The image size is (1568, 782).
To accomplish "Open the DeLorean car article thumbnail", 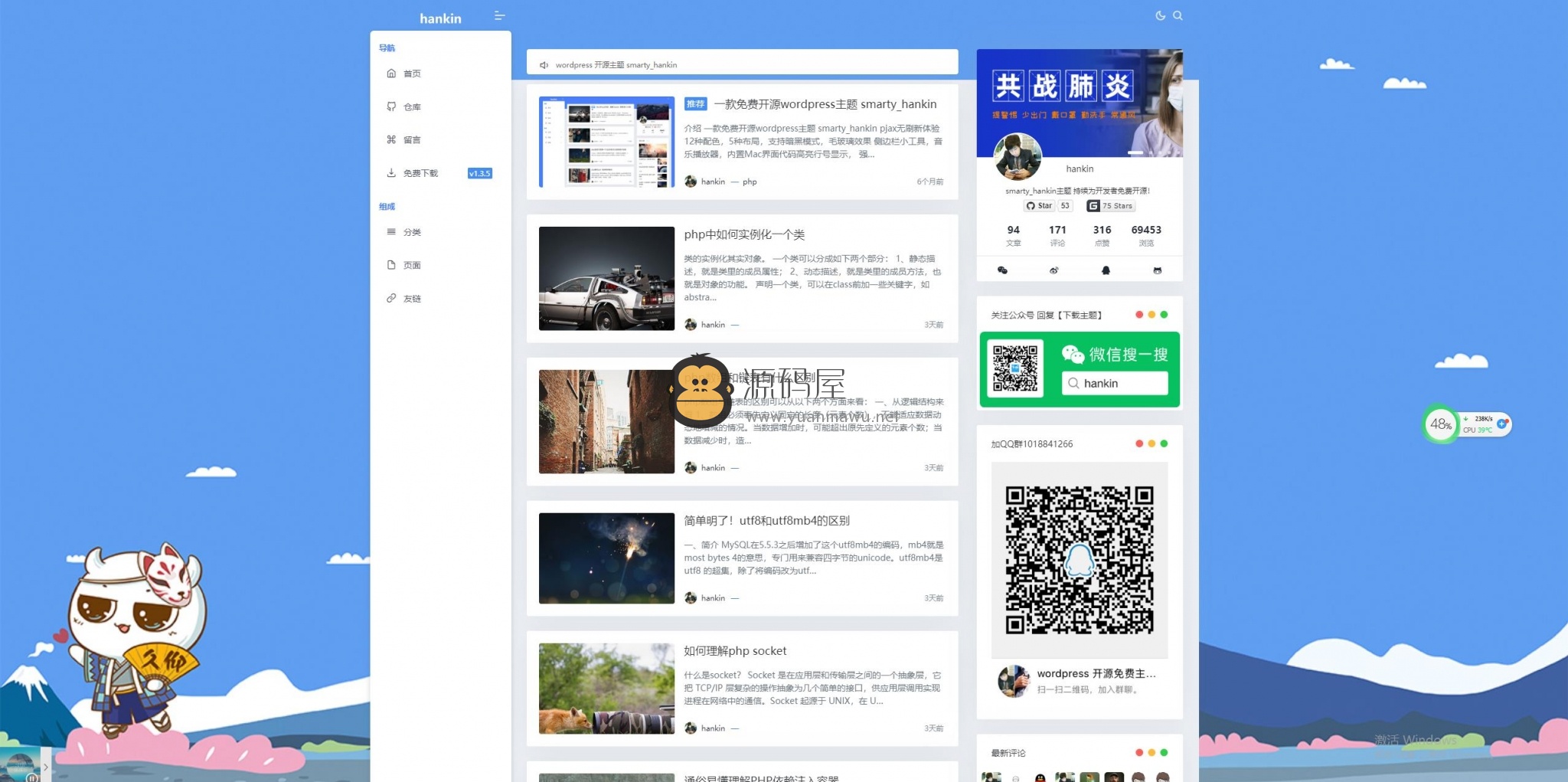I will (x=606, y=279).
